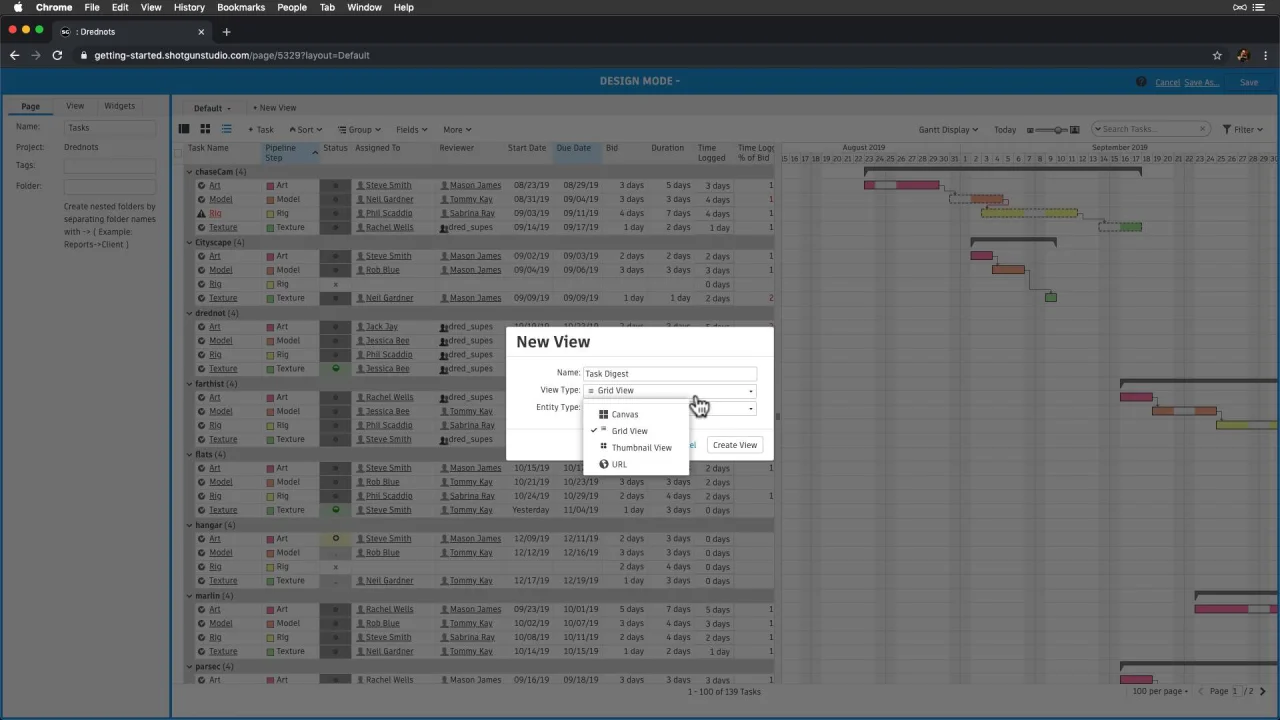Viewport: 1280px width, 720px height.
Task: Open the History menu in the menu bar
Action: pos(189,7)
